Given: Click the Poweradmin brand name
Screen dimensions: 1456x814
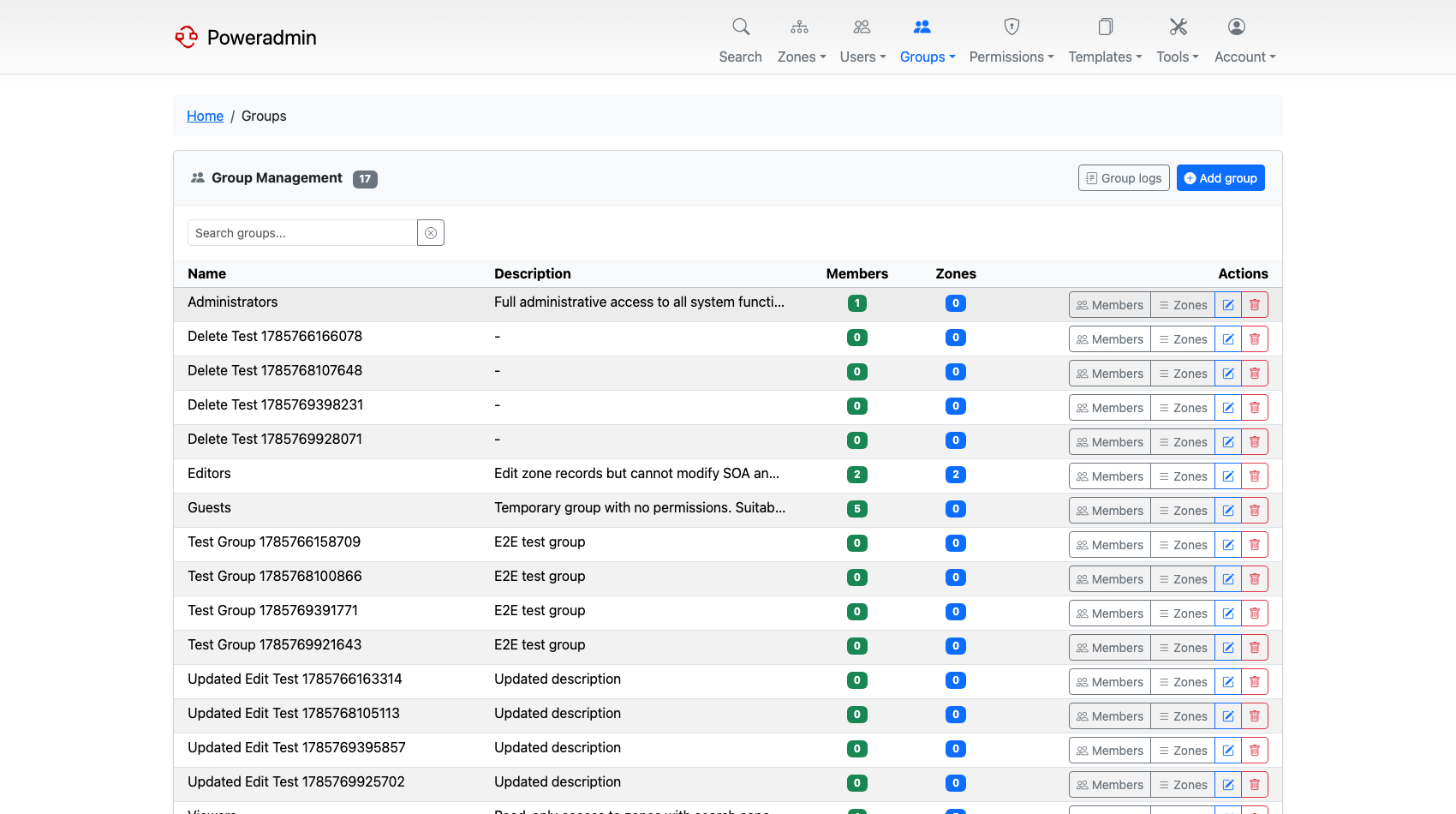Looking at the screenshot, I should tap(262, 37).
